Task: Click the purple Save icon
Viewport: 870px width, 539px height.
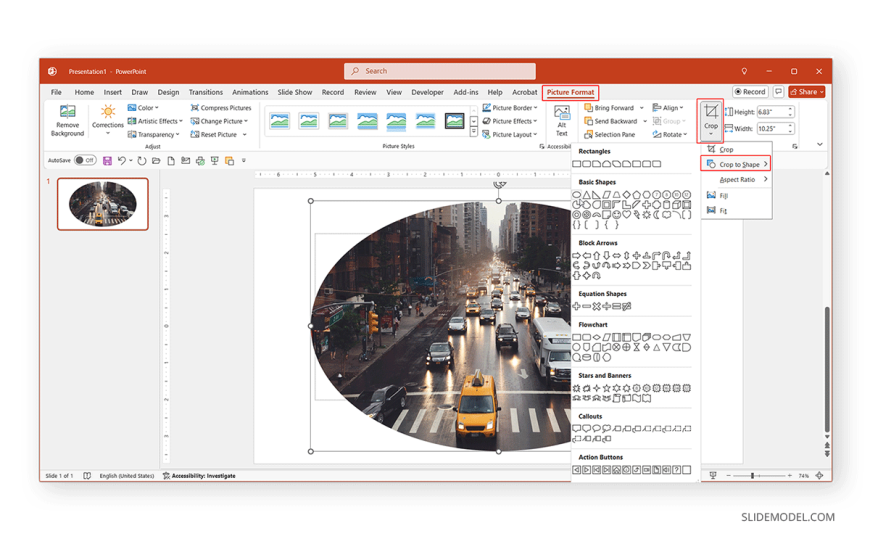Action: 108,161
